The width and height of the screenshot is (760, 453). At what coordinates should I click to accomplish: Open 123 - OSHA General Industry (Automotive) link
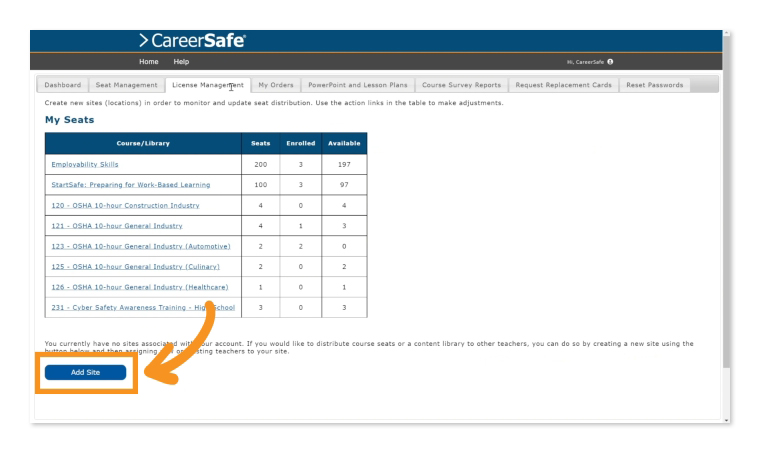coord(141,246)
